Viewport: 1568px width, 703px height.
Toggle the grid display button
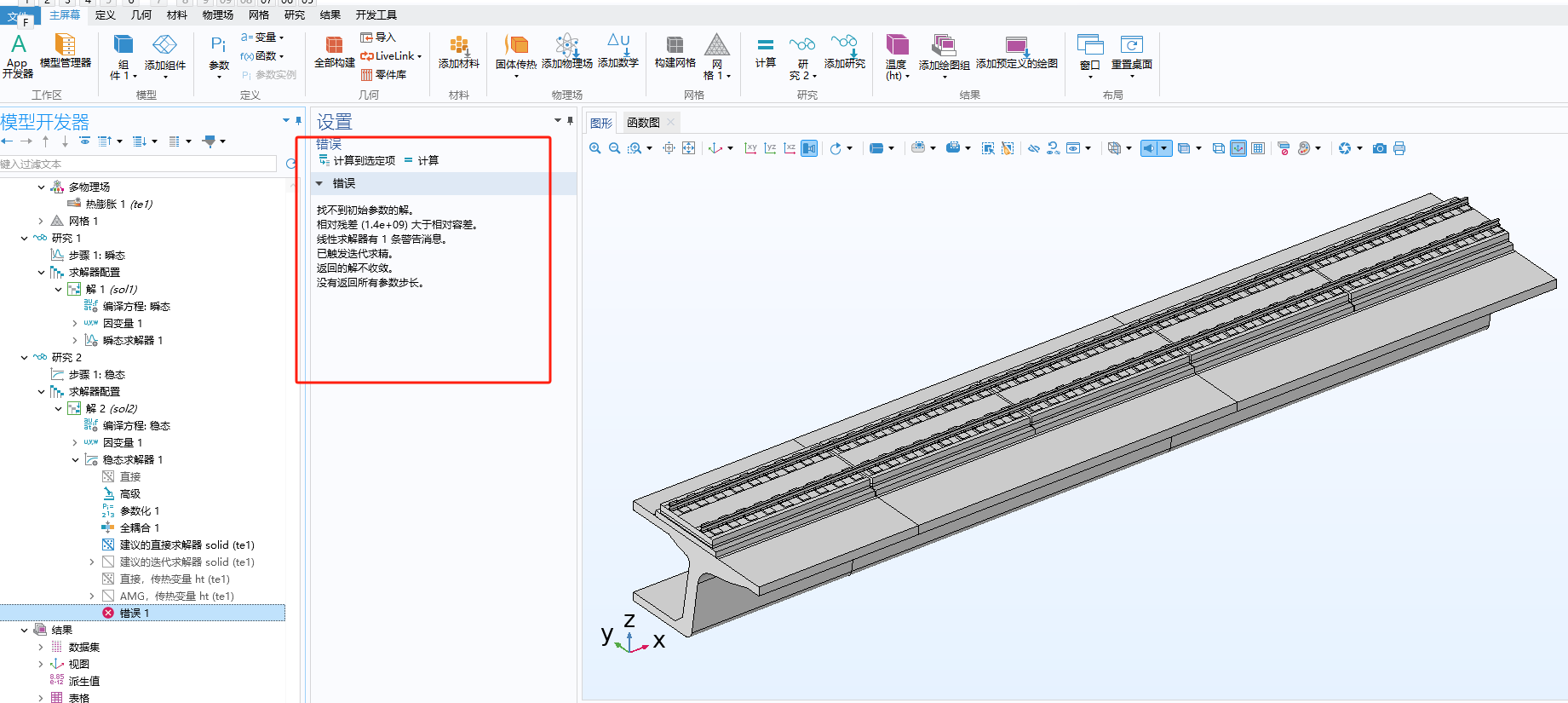click(1258, 148)
